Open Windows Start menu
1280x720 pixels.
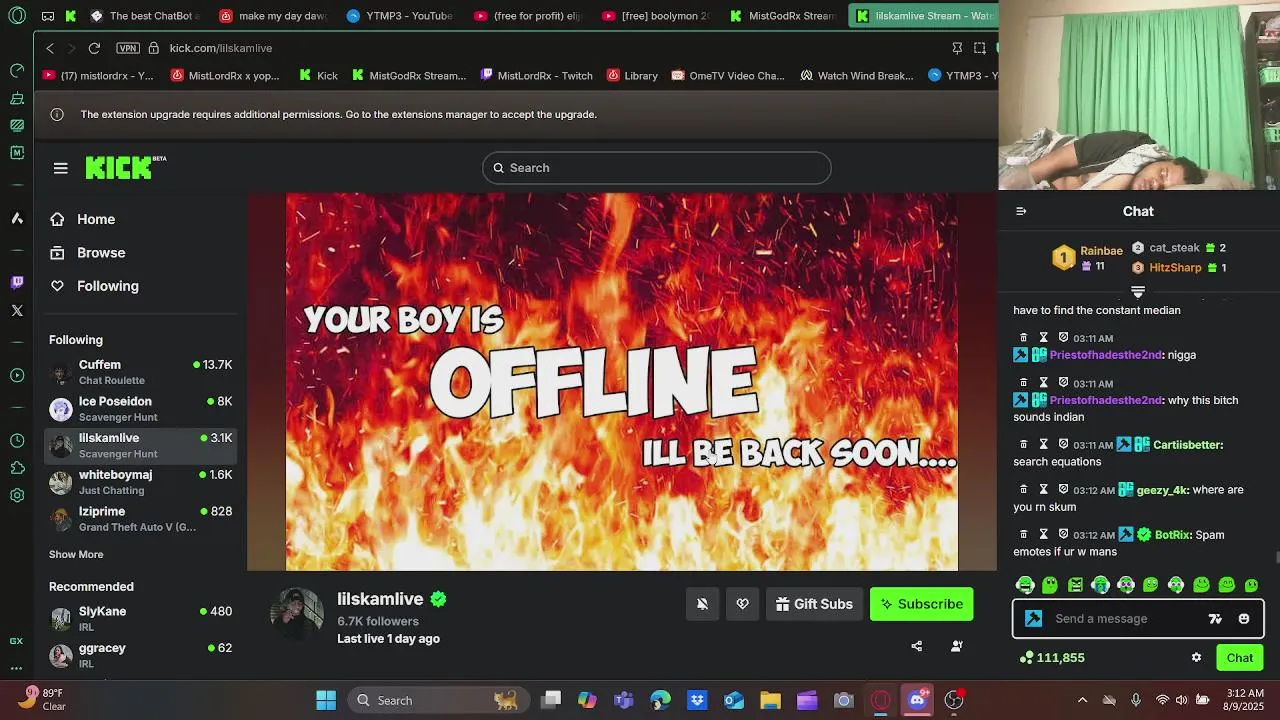(x=326, y=700)
